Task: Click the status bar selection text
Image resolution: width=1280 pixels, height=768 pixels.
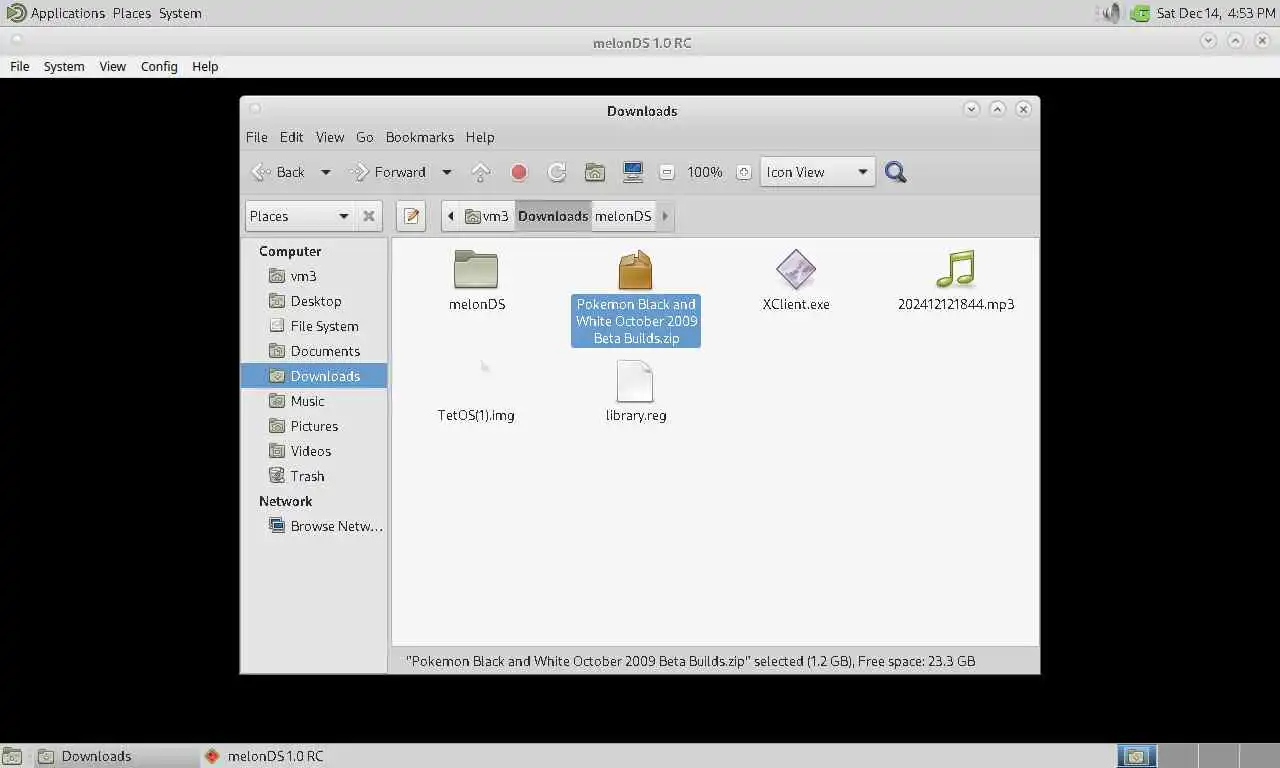Action: point(690,661)
